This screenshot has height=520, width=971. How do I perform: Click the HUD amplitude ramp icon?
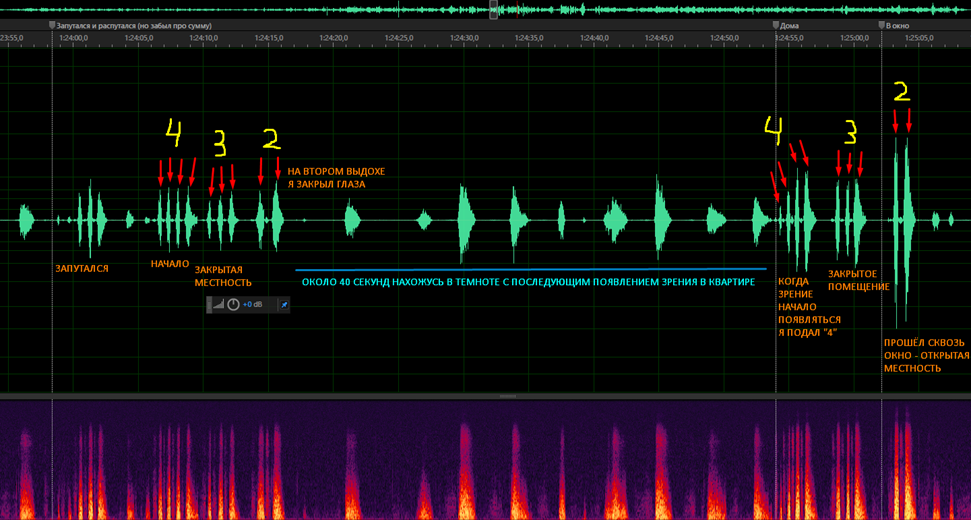coord(217,305)
